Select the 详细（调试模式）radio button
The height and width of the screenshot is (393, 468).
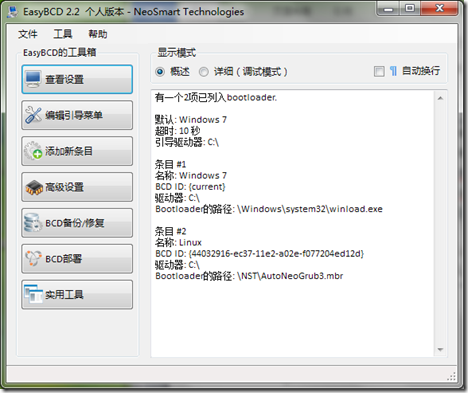click(x=204, y=72)
